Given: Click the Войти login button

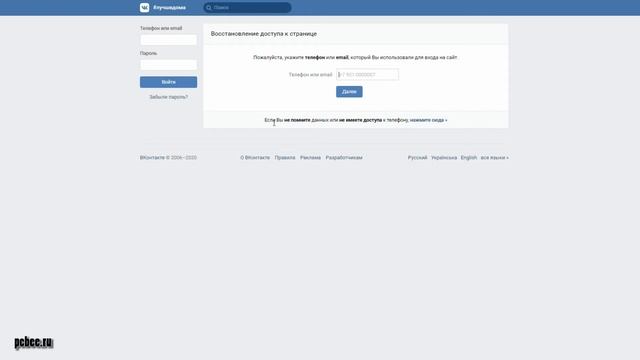Looking at the screenshot, I should tap(169, 82).
